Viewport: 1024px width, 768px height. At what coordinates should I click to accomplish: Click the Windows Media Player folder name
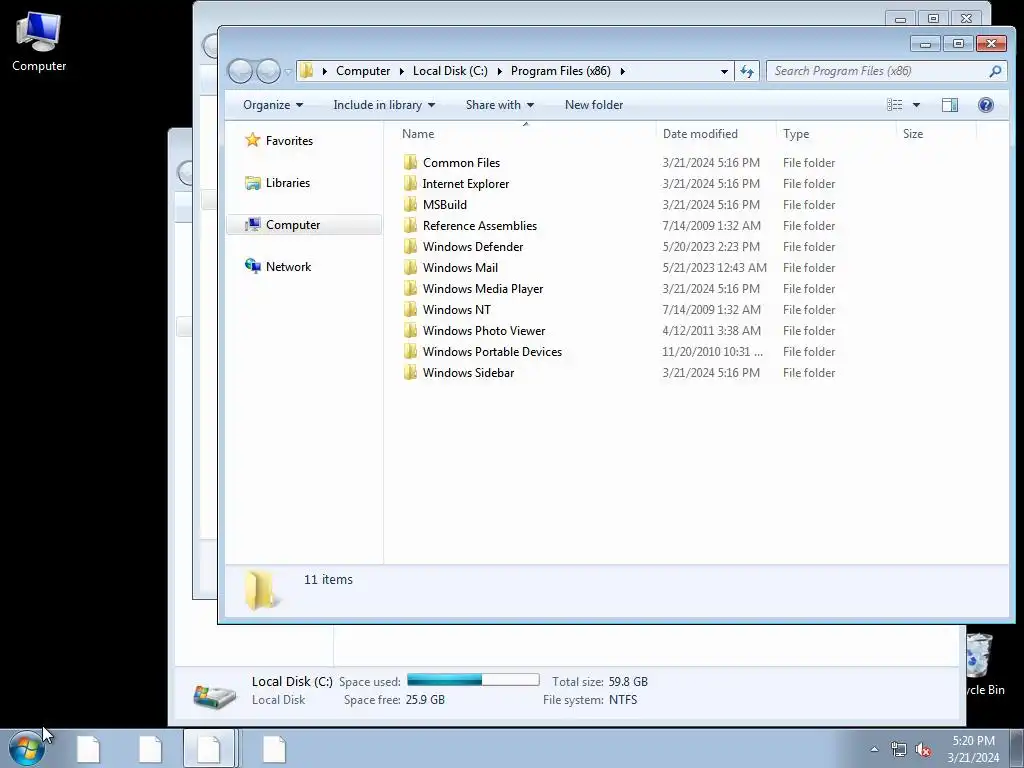483,289
